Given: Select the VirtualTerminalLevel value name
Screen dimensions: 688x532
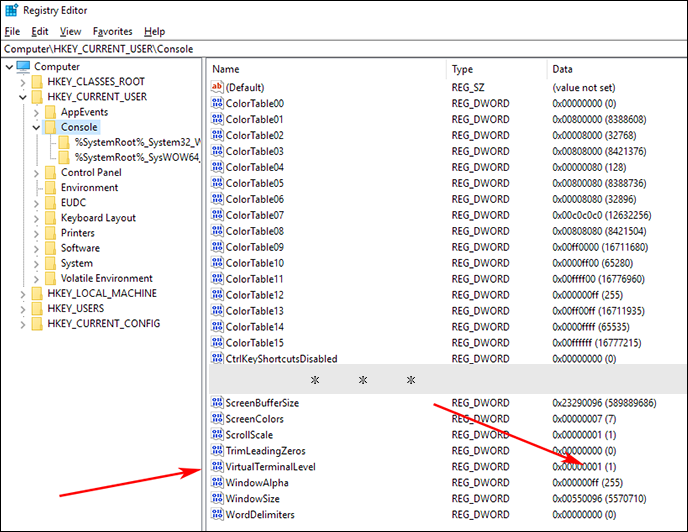Looking at the screenshot, I should pos(270,467).
